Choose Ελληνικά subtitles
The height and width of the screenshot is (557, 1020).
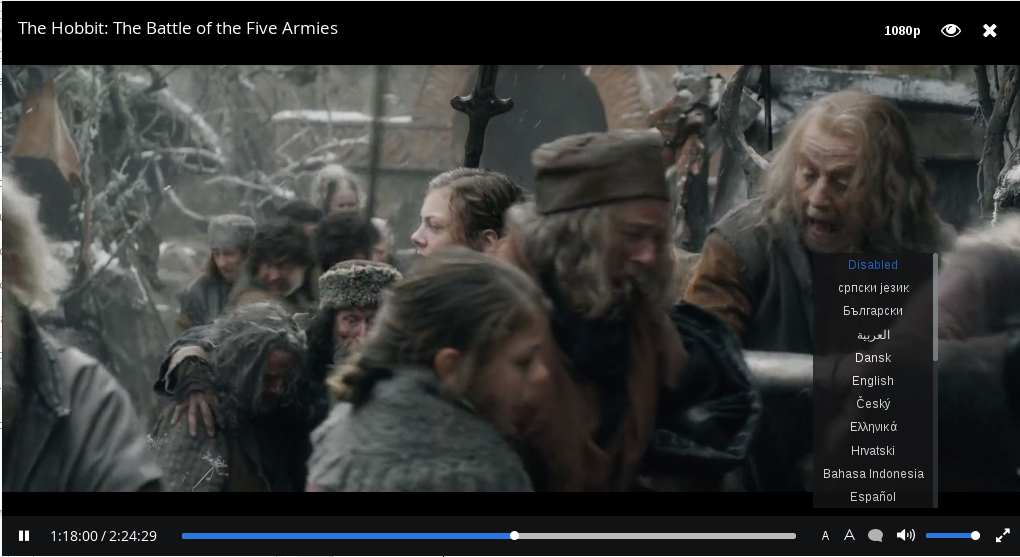pos(872,427)
